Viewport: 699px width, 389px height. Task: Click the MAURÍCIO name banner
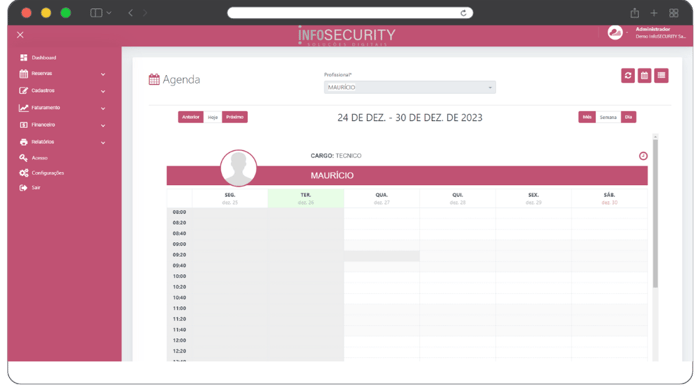(x=407, y=176)
